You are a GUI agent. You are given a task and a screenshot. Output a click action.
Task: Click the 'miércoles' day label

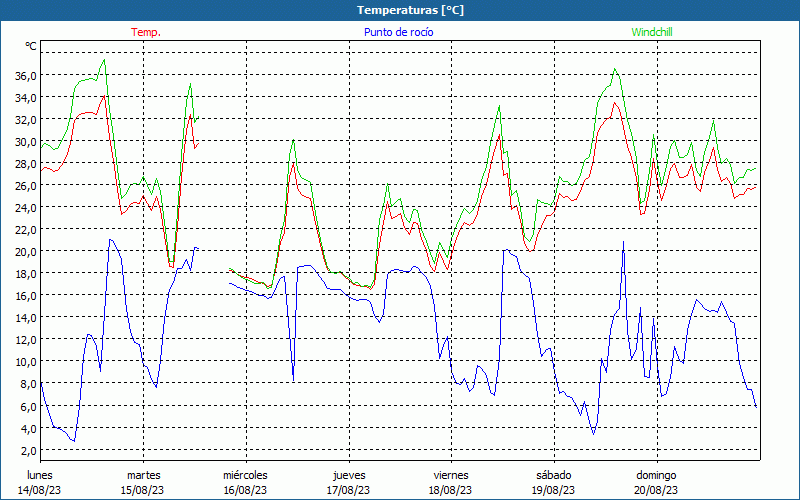point(245,475)
